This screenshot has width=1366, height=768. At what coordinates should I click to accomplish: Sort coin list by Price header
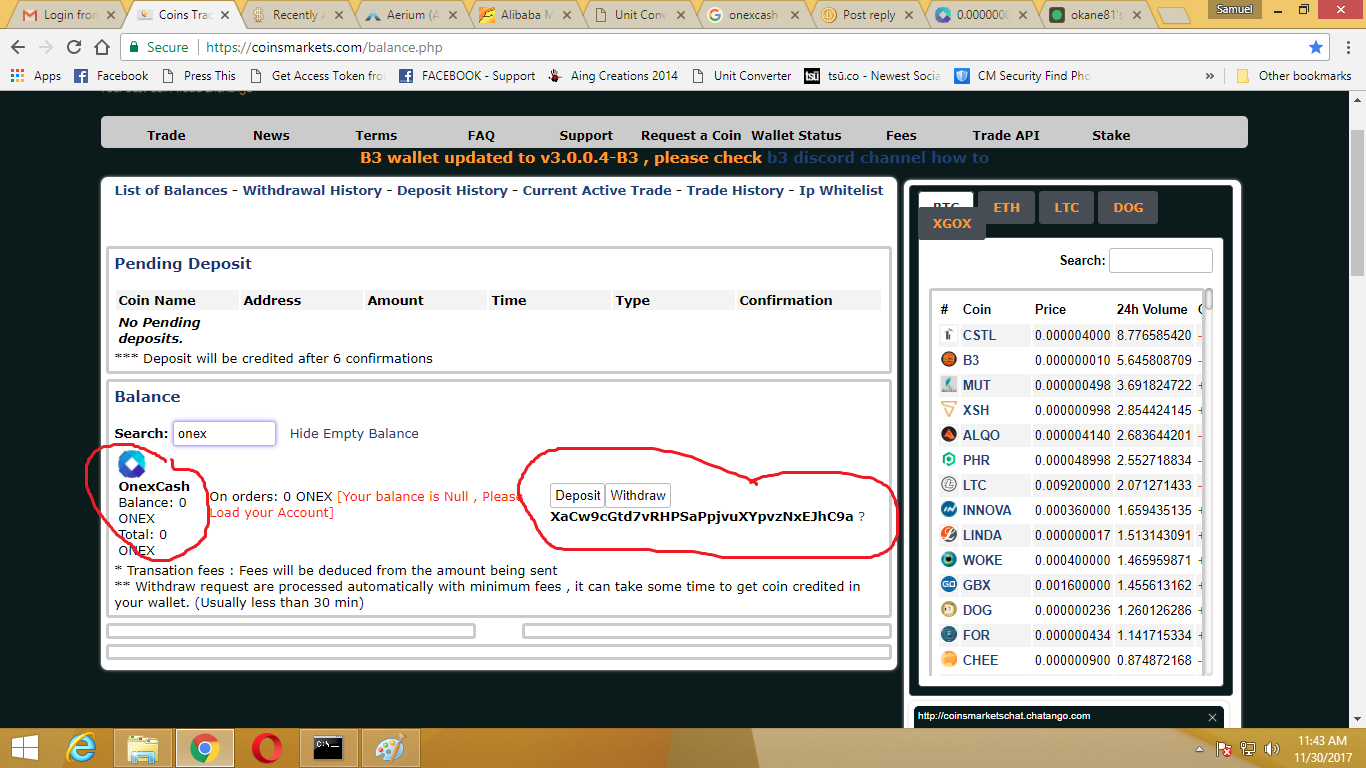[x=1050, y=309]
